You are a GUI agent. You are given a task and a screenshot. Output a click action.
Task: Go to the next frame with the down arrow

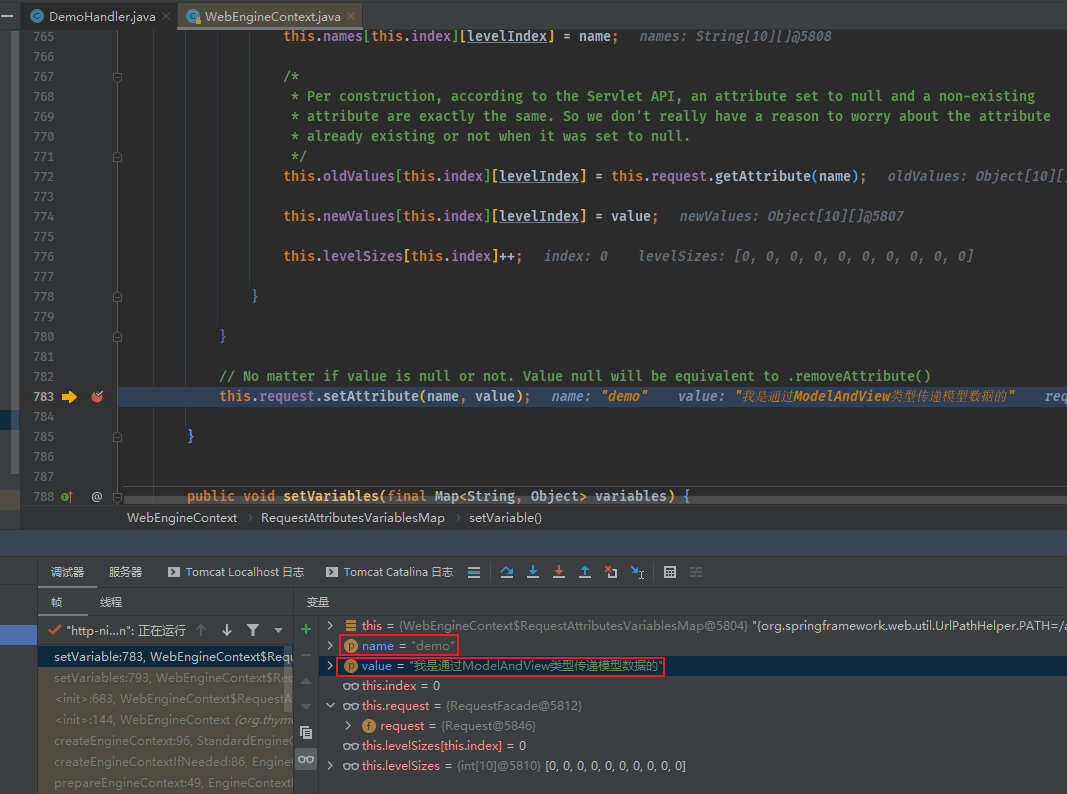tap(227, 630)
